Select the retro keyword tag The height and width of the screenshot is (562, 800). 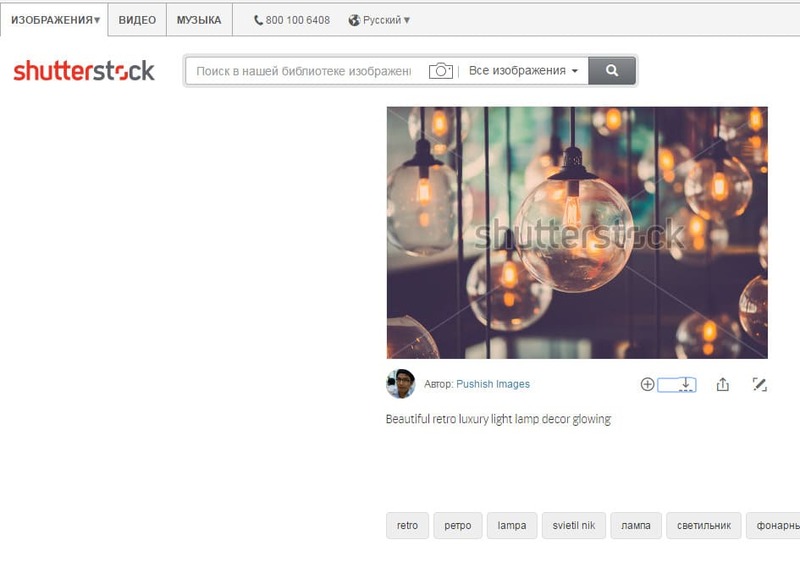pos(407,525)
